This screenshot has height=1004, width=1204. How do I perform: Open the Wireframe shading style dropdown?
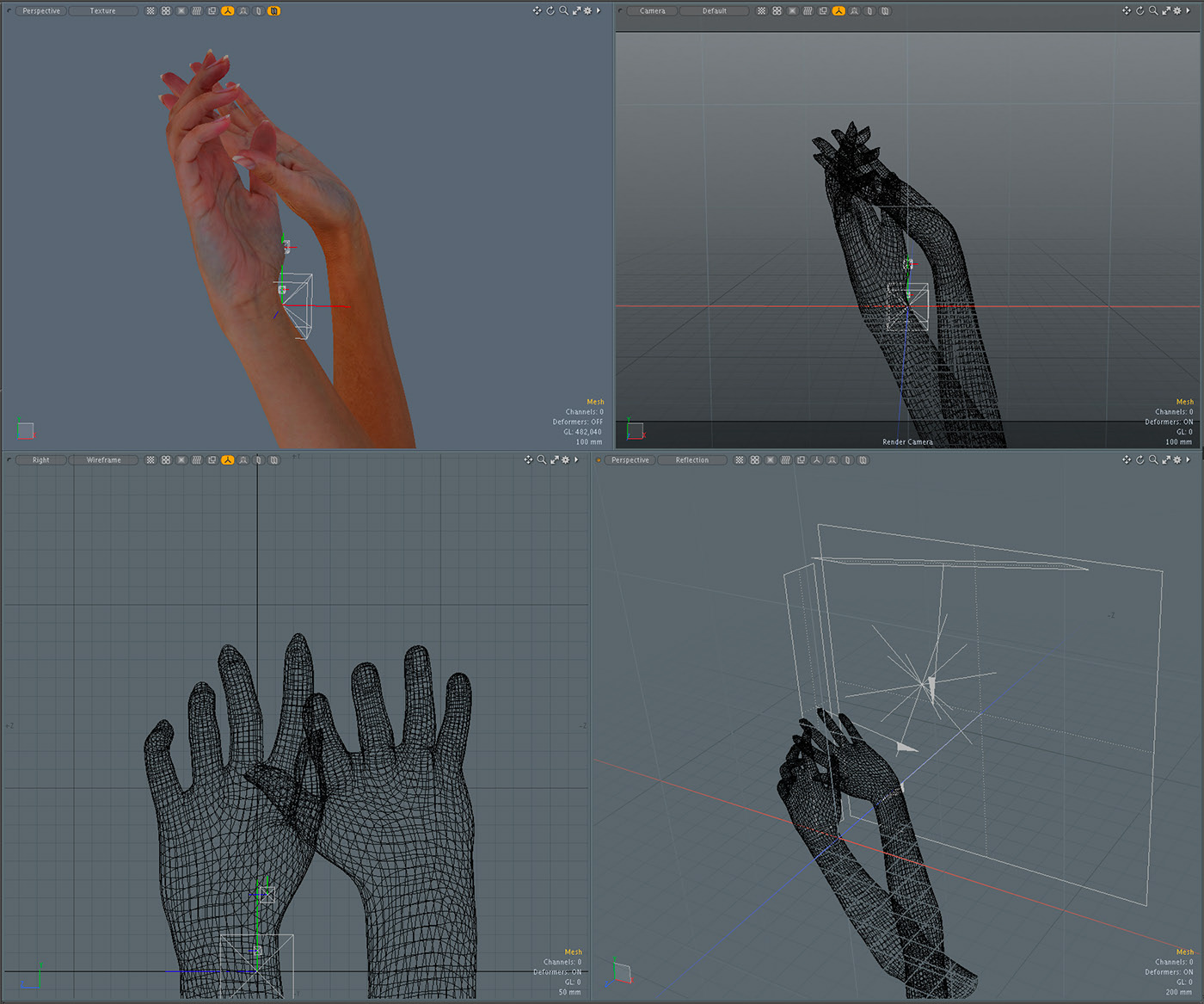tap(103, 460)
